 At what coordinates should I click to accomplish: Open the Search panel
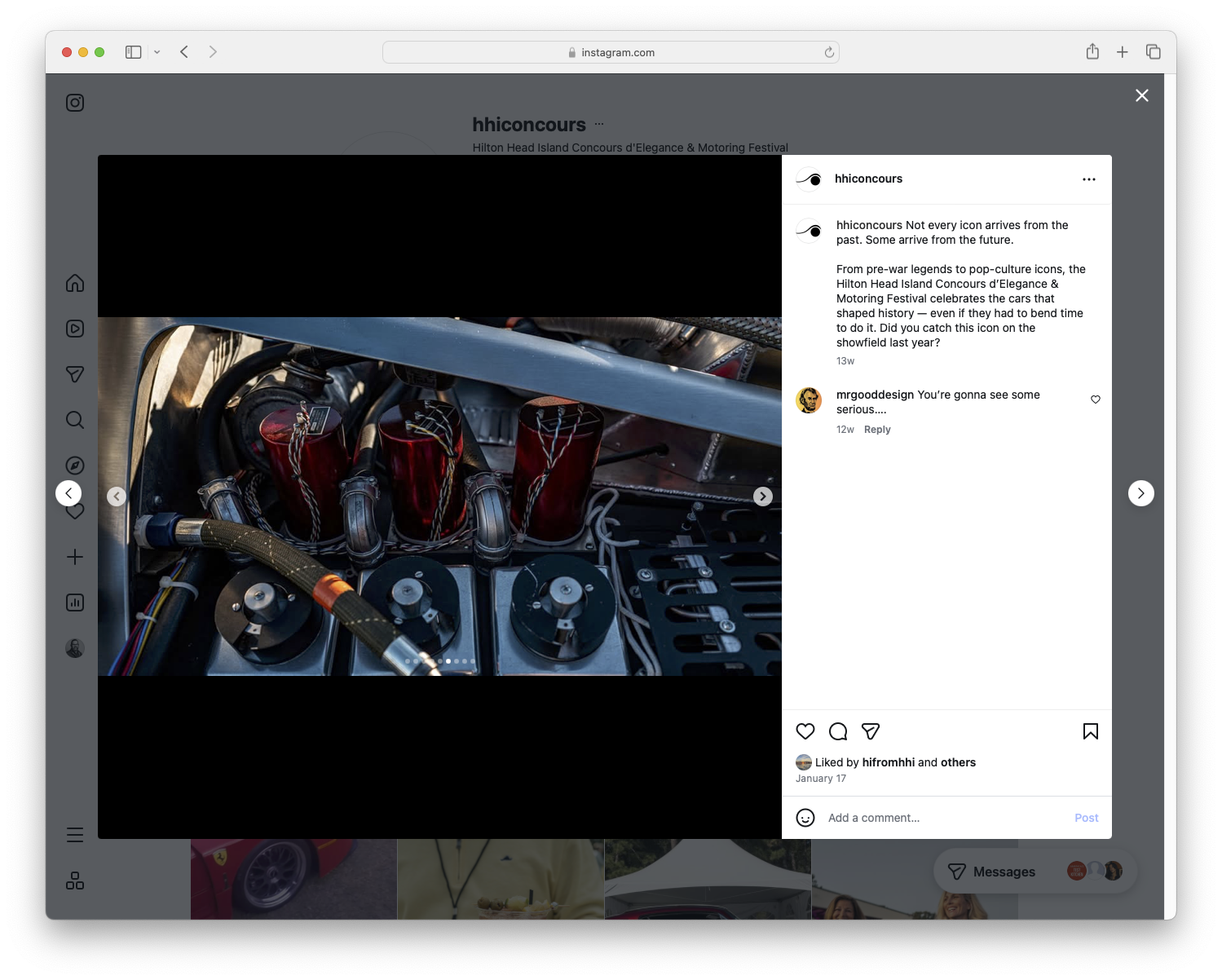[x=74, y=420]
